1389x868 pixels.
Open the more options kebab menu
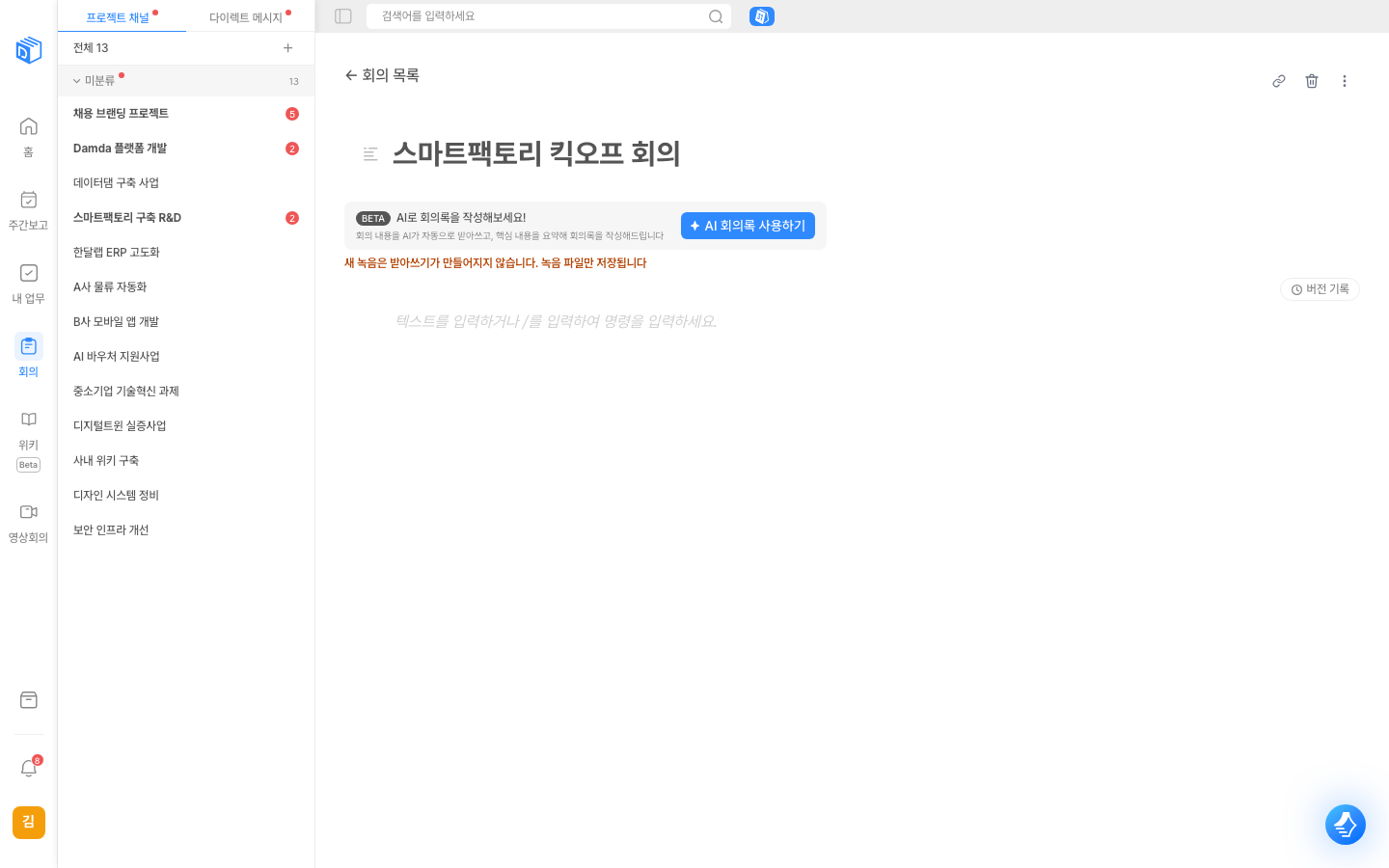1345,81
